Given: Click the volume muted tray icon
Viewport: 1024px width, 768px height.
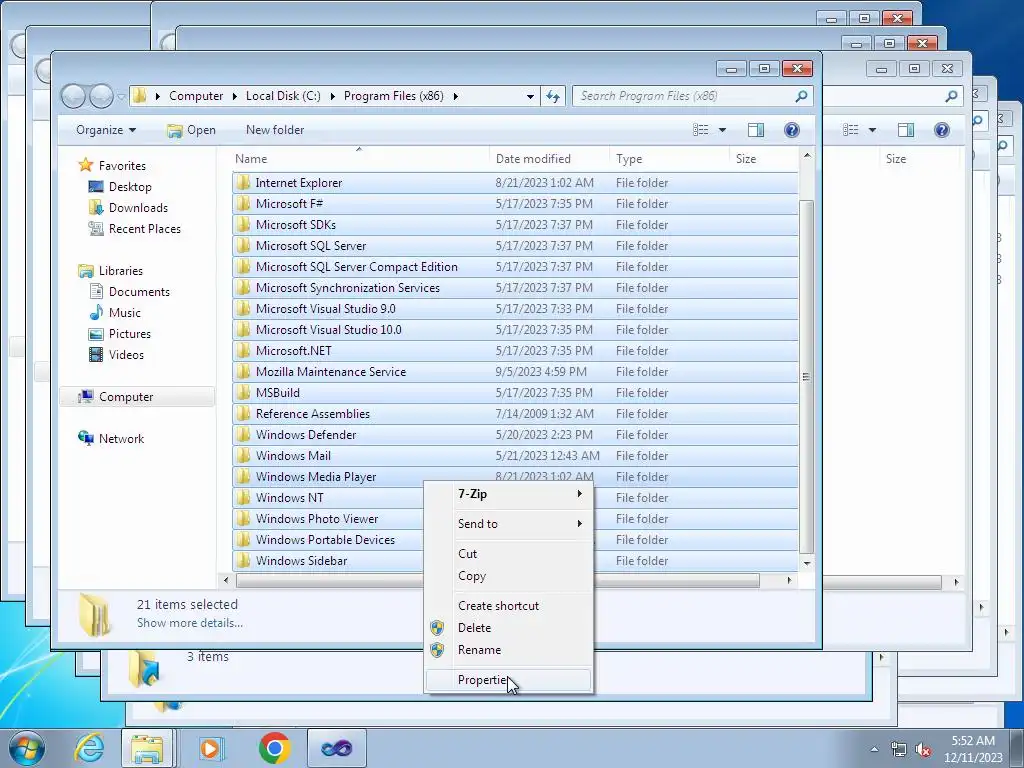Looking at the screenshot, I should click(923, 750).
